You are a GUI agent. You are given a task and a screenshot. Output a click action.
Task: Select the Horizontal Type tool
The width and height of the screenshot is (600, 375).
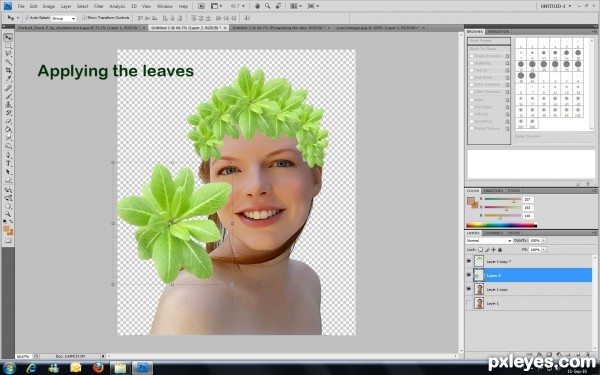pyautogui.click(x=8, y=164)
